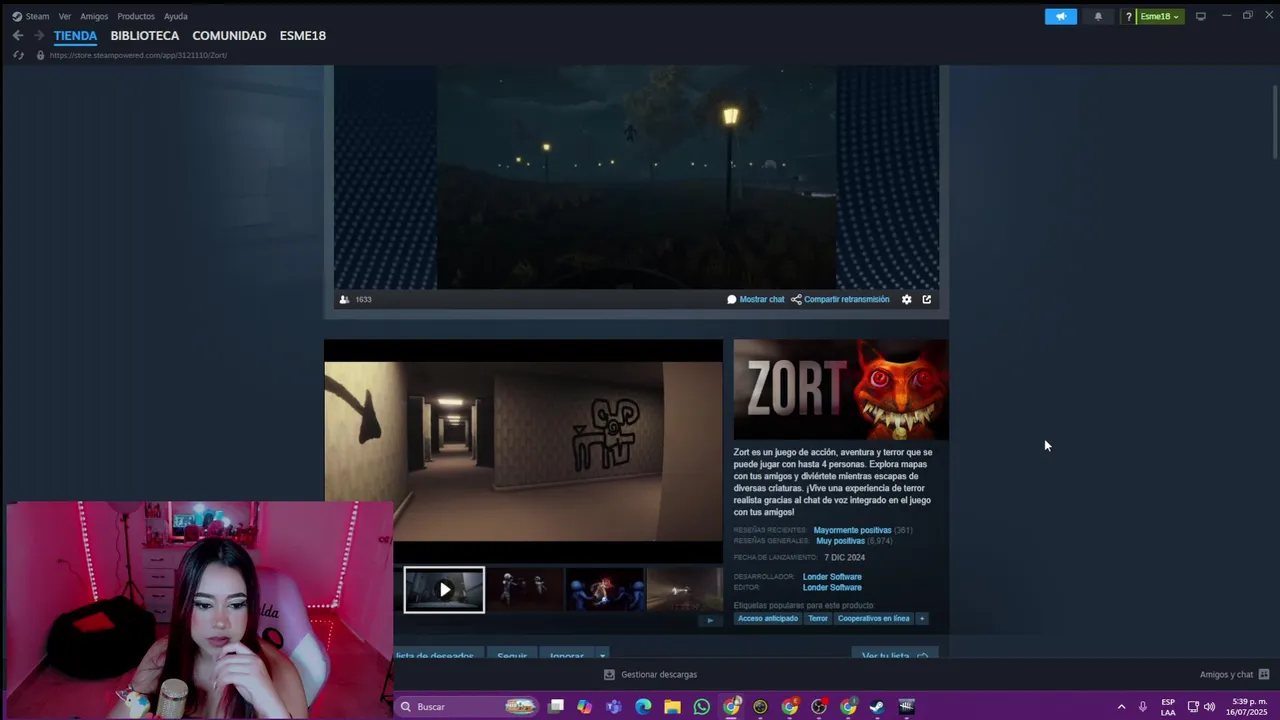Open developer Londer Software link
The width and height of the screenshot is (1280, 720).
click(832, 577)
